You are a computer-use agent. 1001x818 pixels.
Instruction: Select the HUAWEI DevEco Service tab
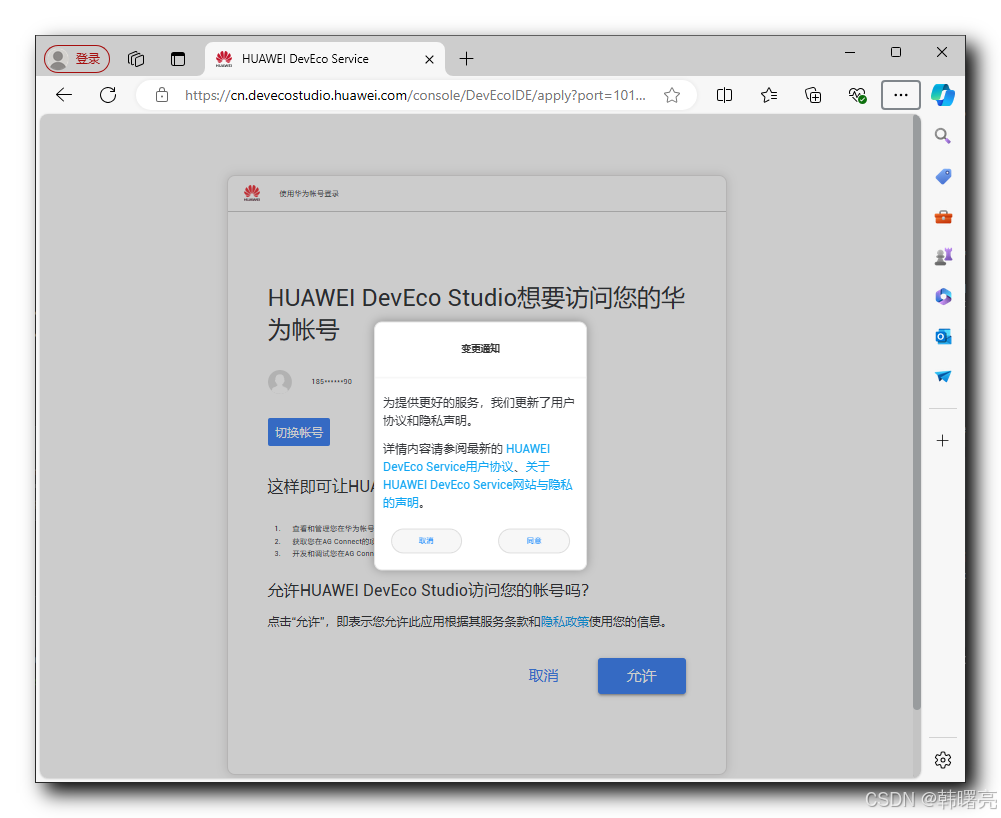(324, 59)
